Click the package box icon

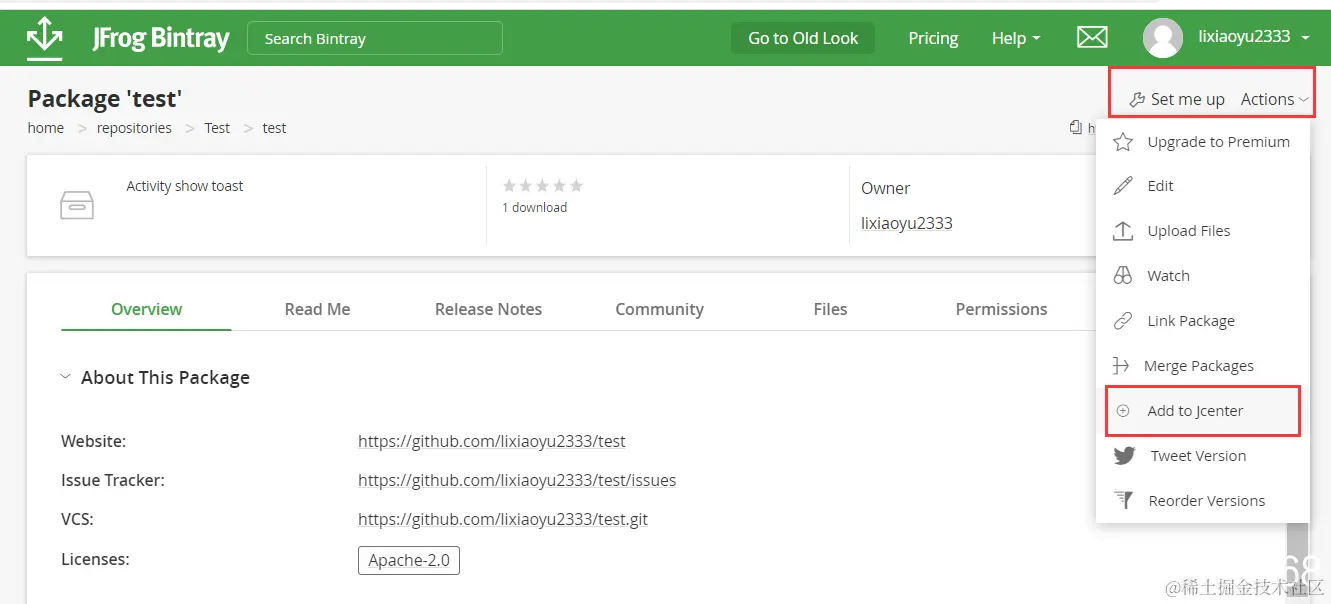77,205
